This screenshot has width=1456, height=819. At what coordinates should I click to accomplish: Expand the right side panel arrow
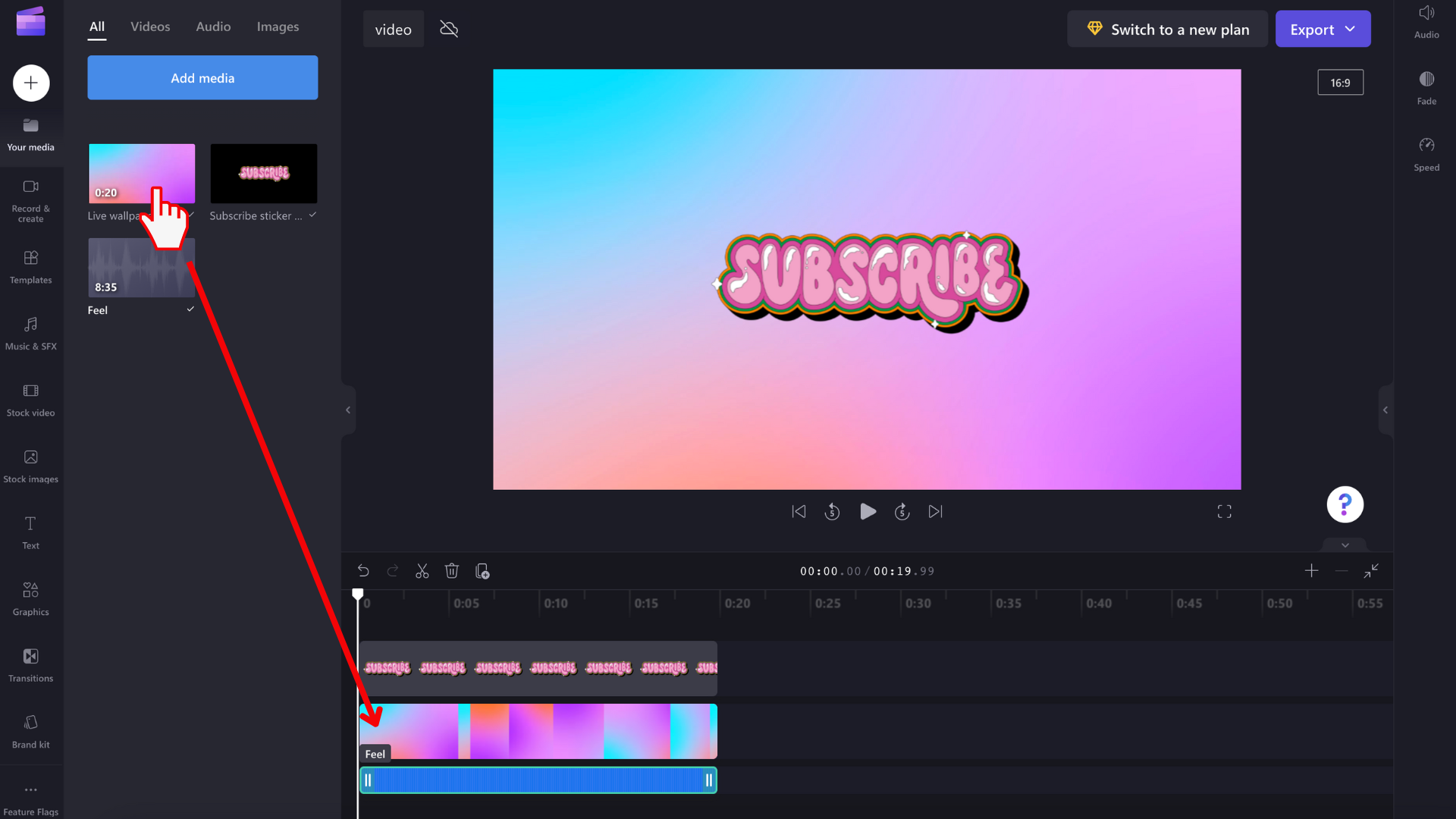1385,410
